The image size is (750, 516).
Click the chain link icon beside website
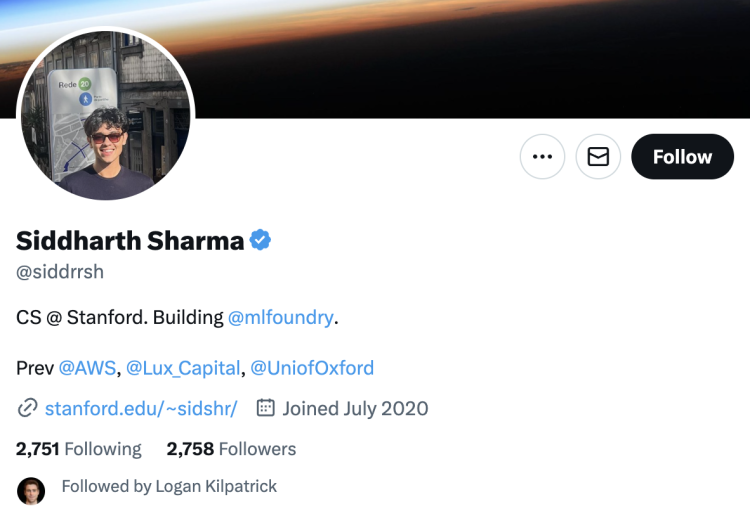(x=27, y=408)
